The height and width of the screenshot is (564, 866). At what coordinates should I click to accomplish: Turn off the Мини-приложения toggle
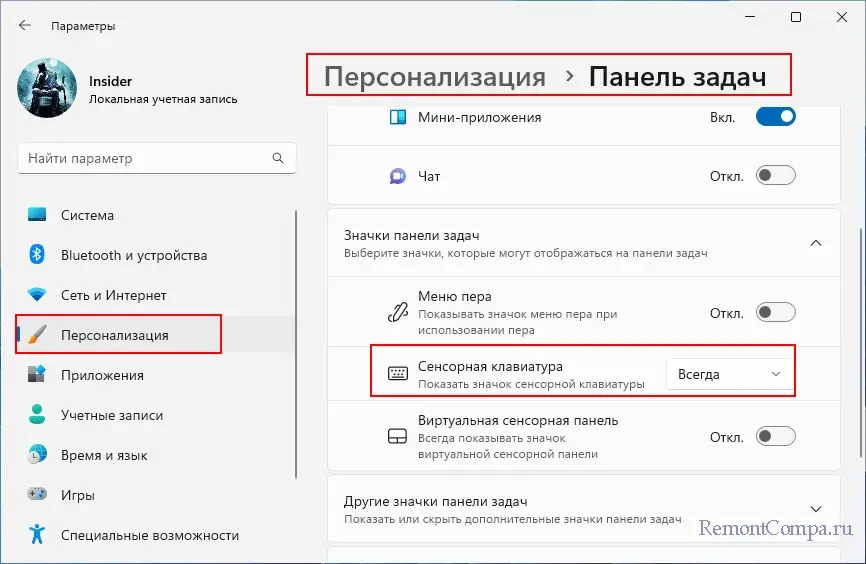(775, 117)
